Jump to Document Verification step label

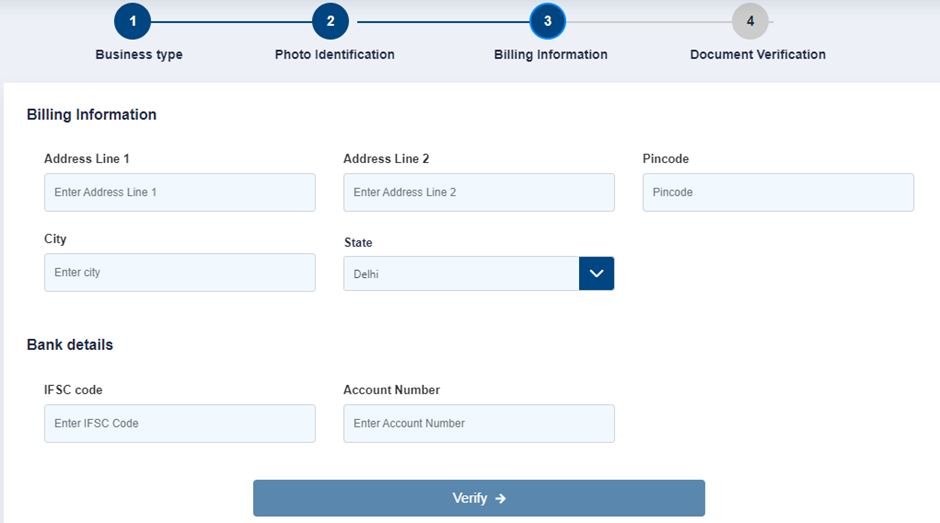tap(758, 55)
